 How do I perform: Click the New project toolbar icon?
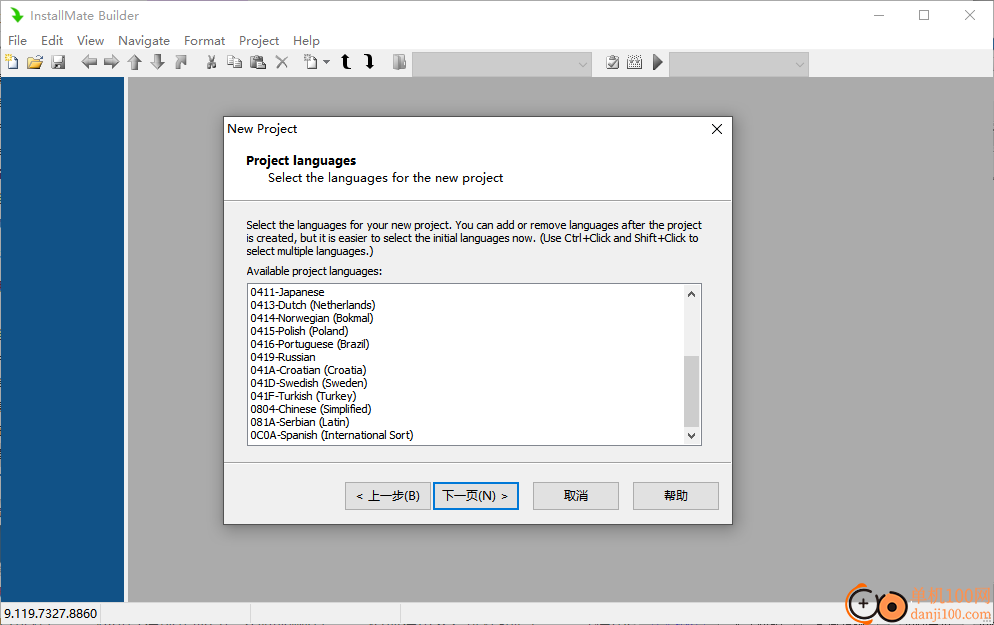[x=12, y=62]
